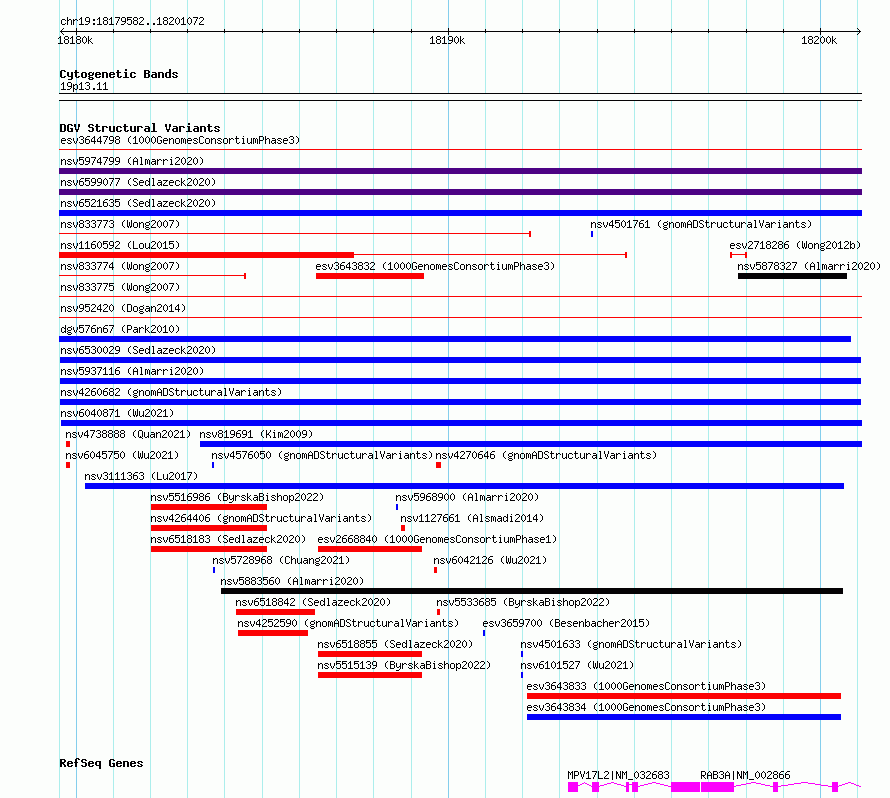Select the esv3643833 red variant bar
The image size is (890, 798).
click(x=684, y=696)
